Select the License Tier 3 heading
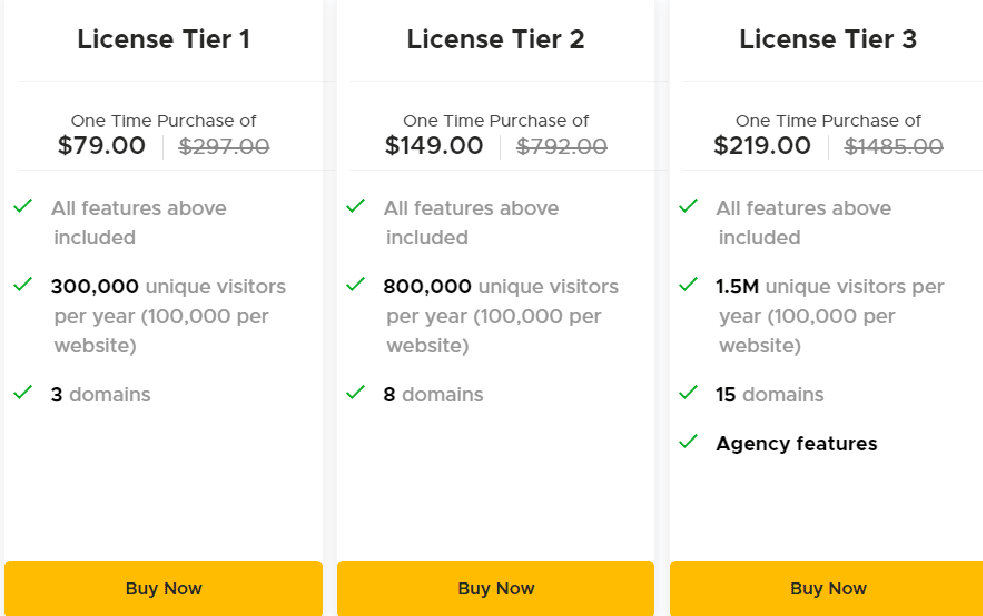Viewport: 983px width, 616px height. point(828,39)
